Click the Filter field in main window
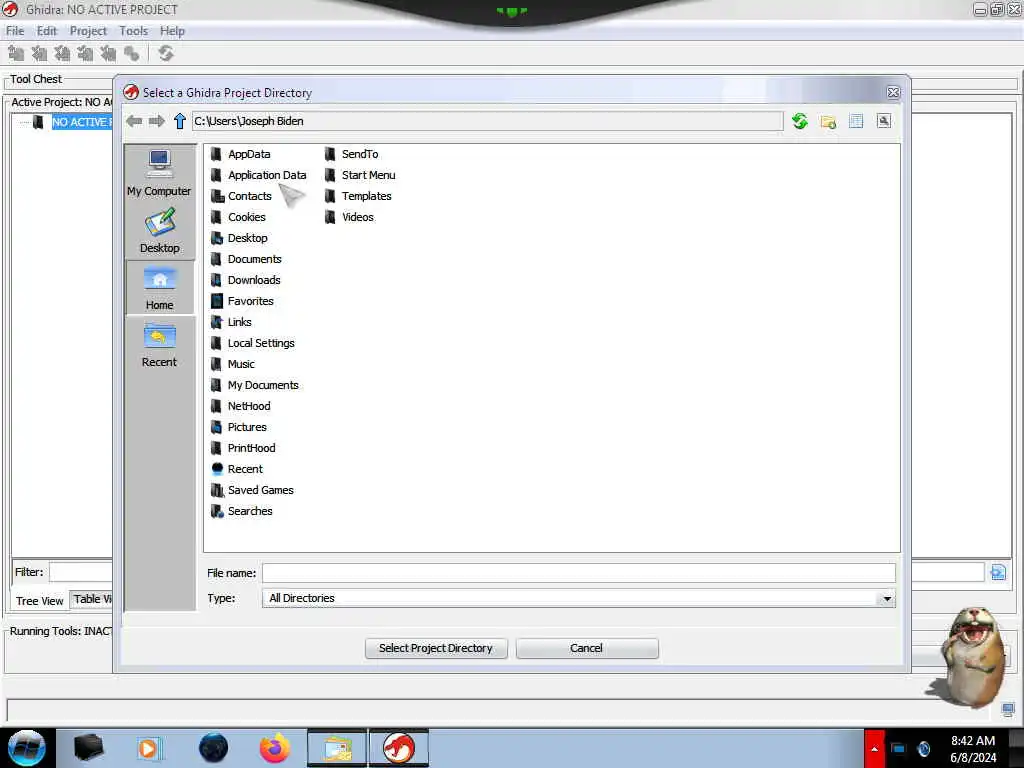Screen dimensions: 1024x768 pyautogui.click(x=81, y=572)
